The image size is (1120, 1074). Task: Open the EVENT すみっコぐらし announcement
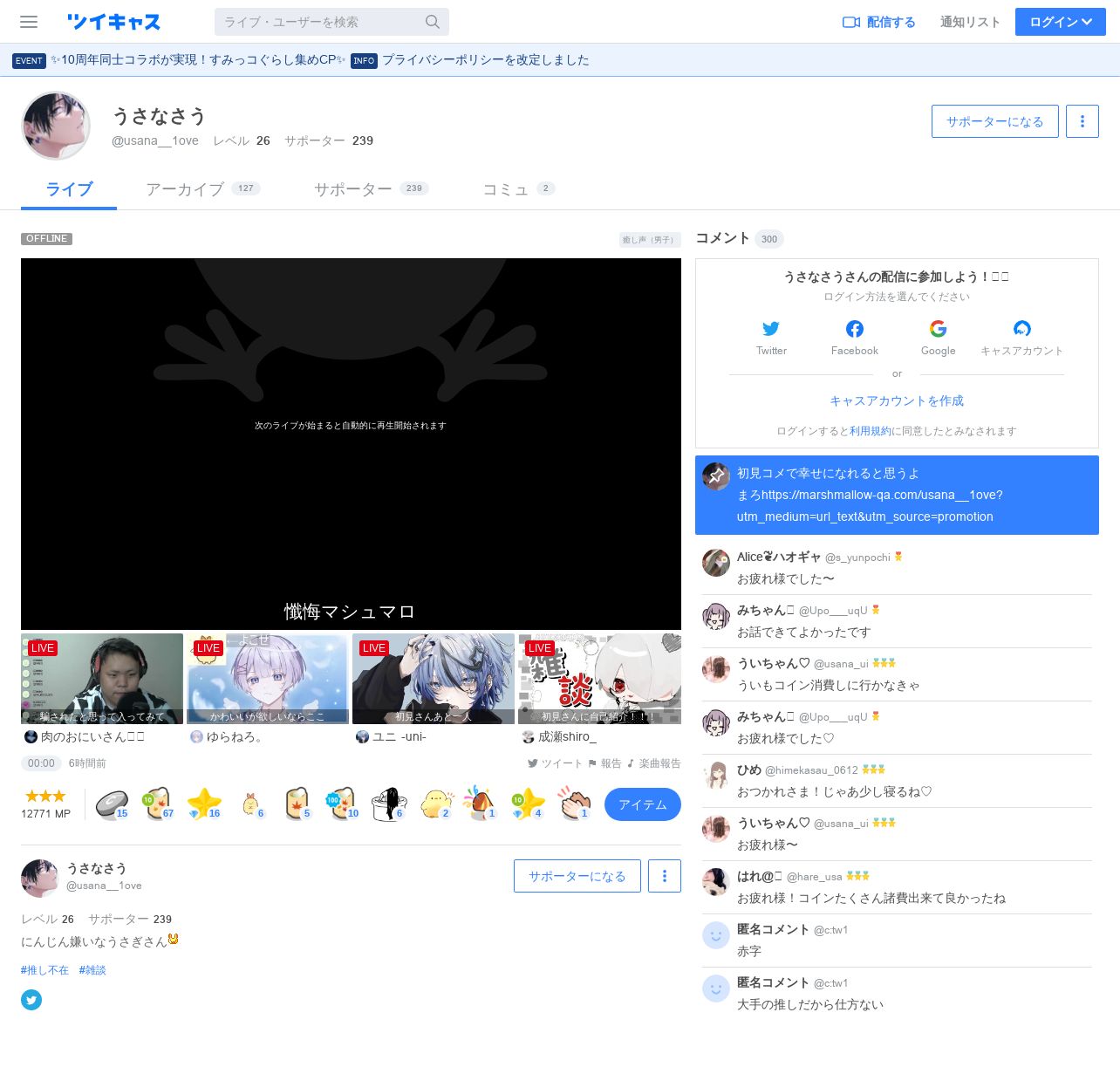180,60
